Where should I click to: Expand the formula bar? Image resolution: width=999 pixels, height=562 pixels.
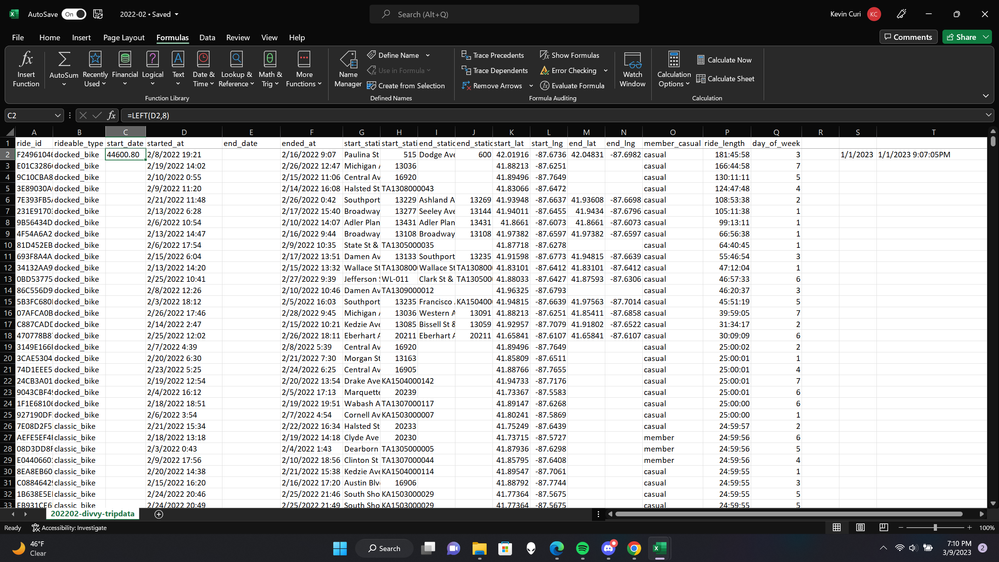[988, 115]
